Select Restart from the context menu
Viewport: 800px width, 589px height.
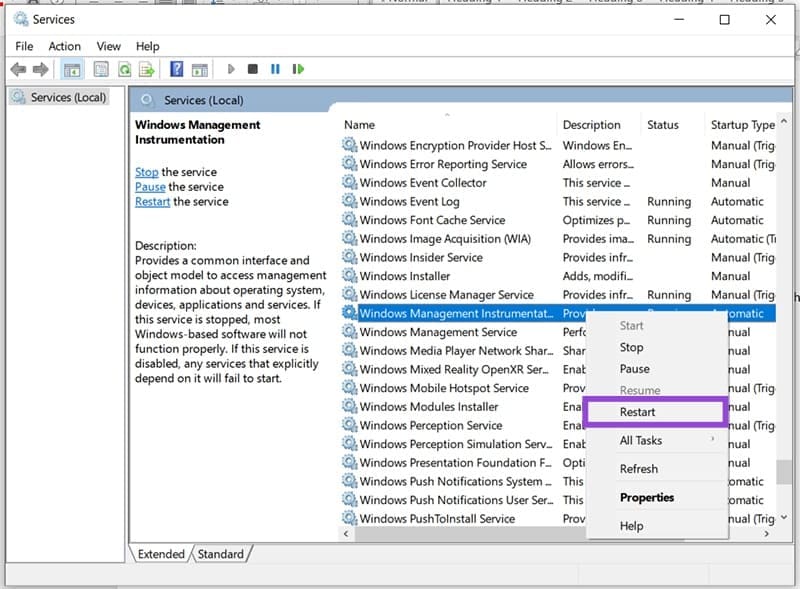click(x=638, y=411)
